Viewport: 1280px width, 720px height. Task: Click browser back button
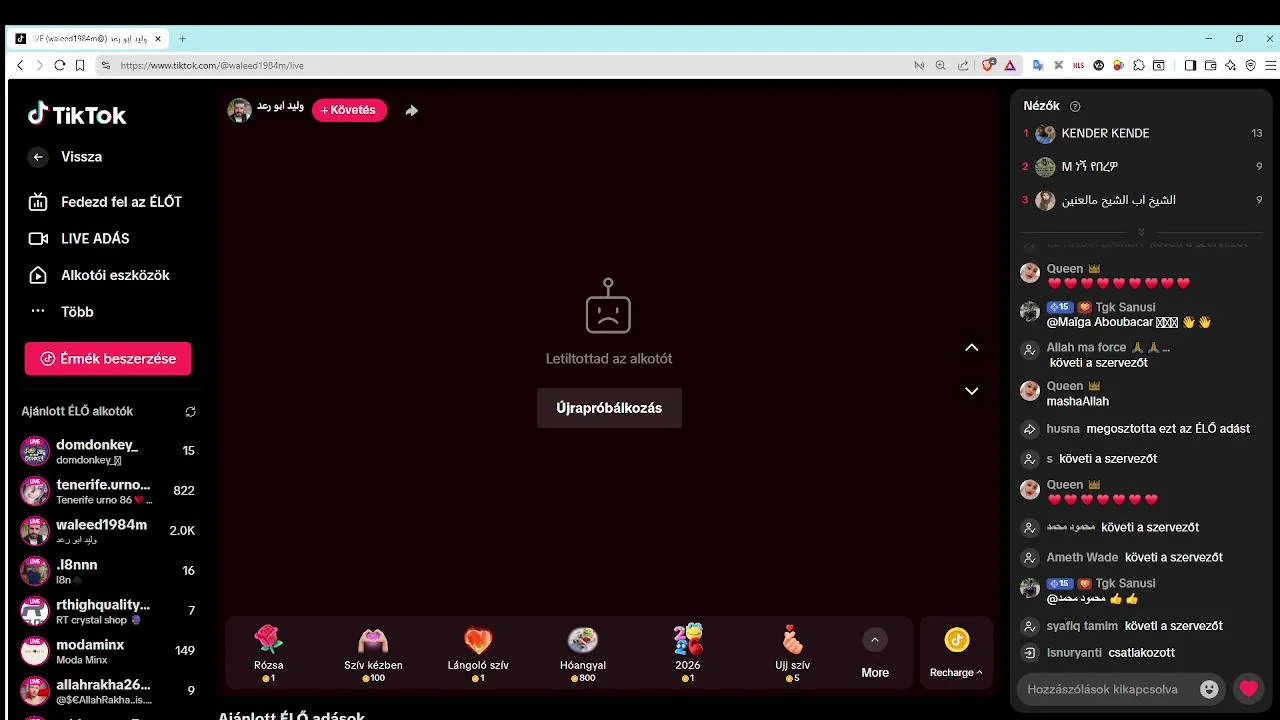coord(20,65)
